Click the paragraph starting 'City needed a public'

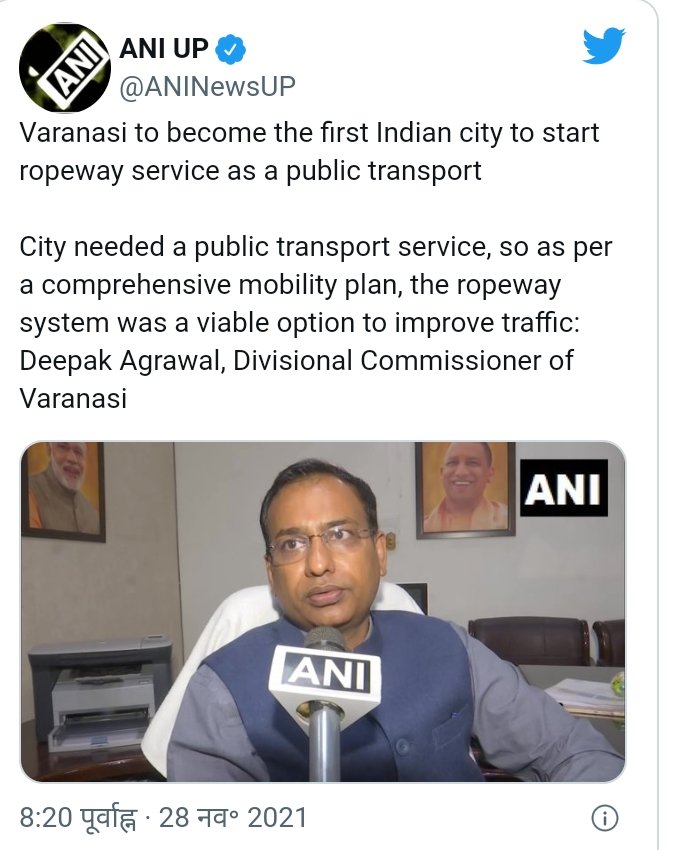[316, 323]
